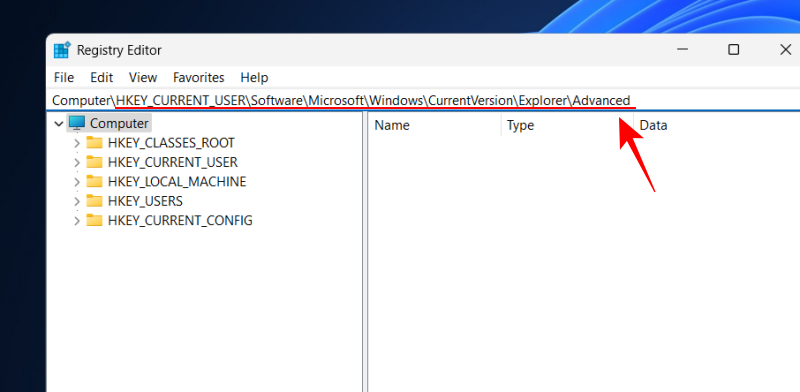Close the Registry Editor window

click(x=786, y=50)
